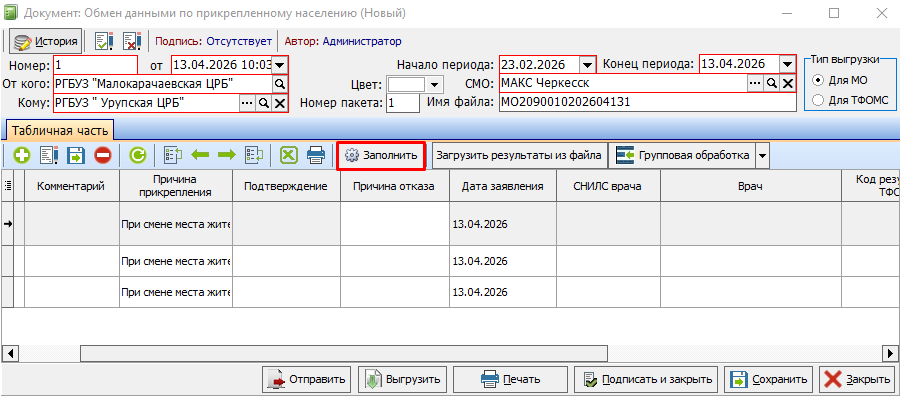Click the save row floppy disk icon
901x399 pixels.
click(76, 155)
